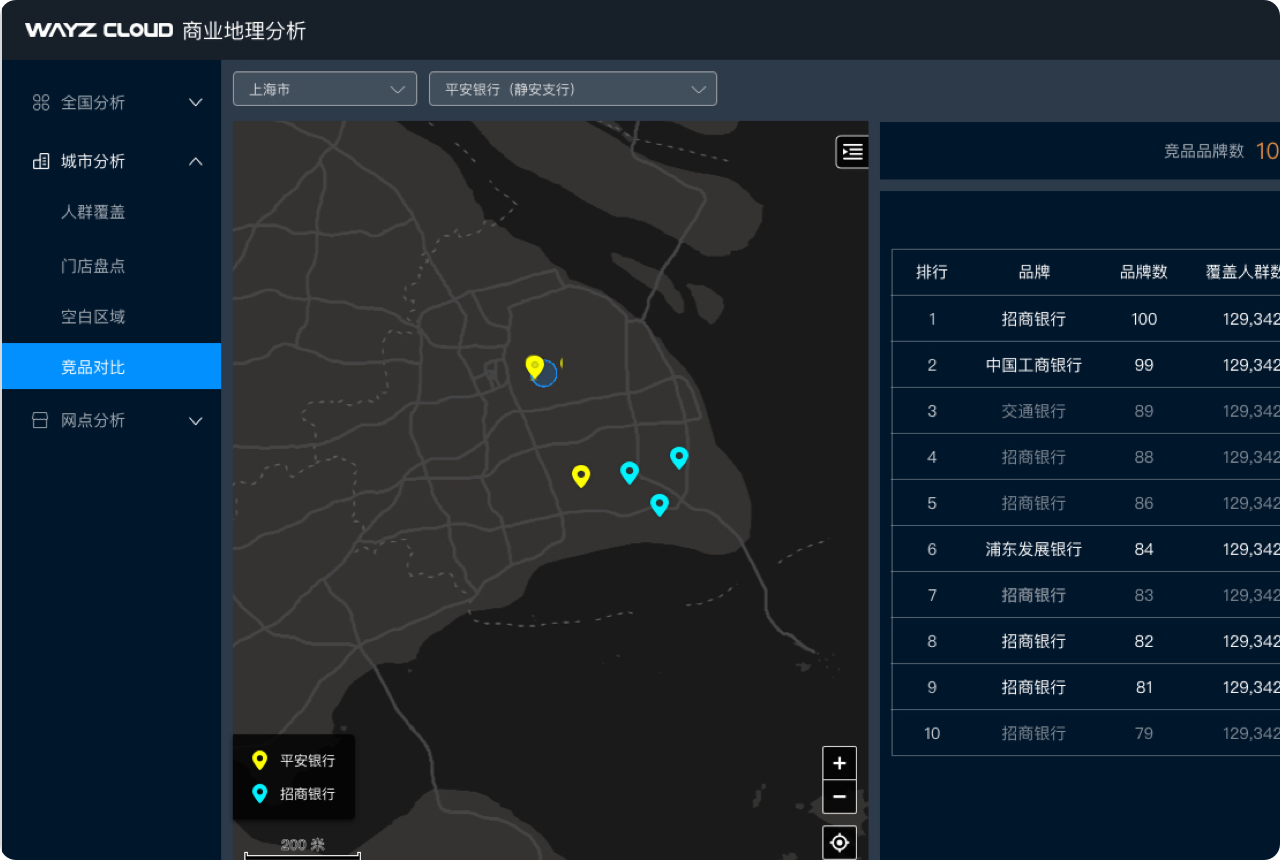Click the 排行 column header

932,272
